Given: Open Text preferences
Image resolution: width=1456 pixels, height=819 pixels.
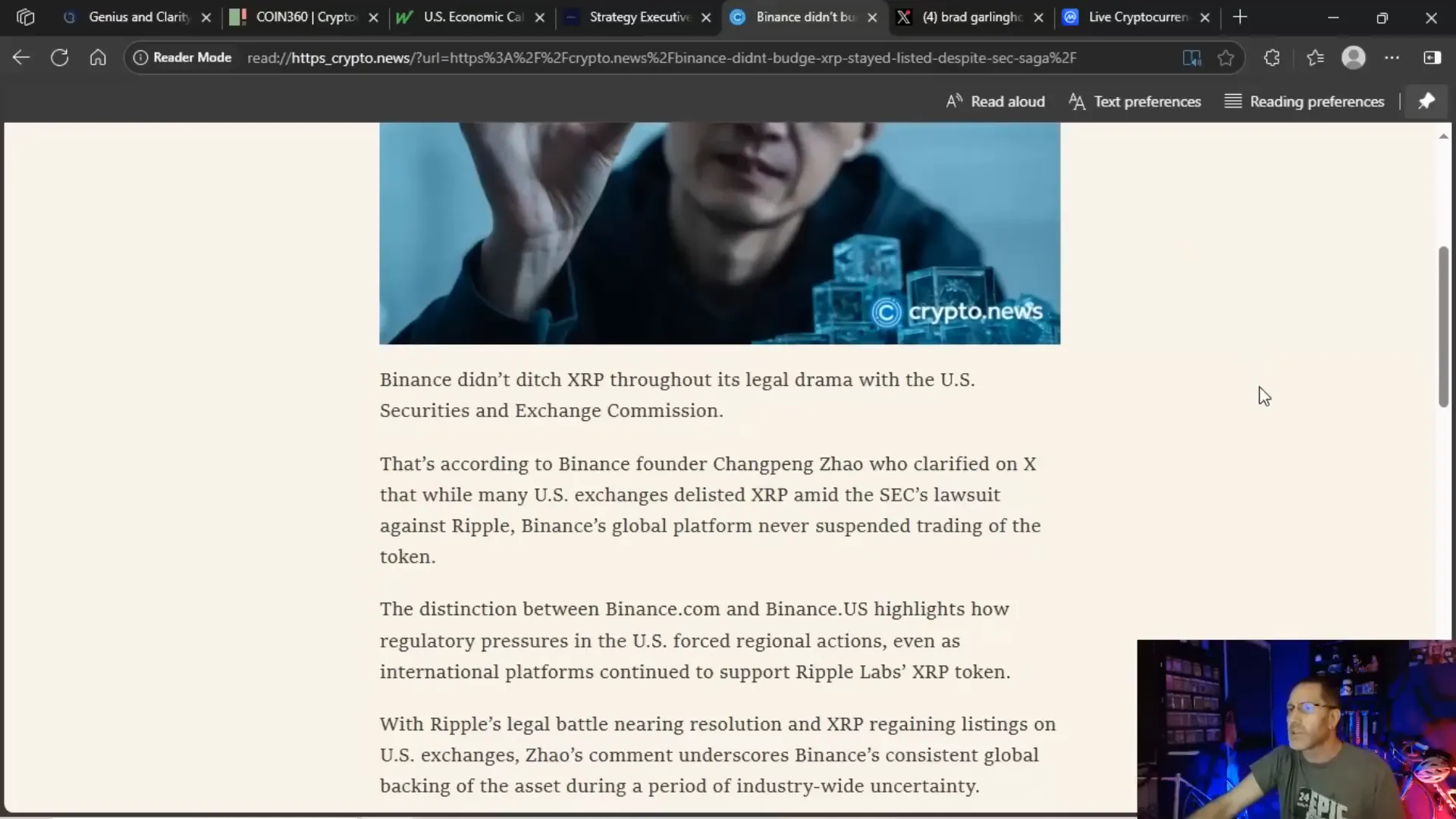Looking at the screenshot, I should point(1134,102).
